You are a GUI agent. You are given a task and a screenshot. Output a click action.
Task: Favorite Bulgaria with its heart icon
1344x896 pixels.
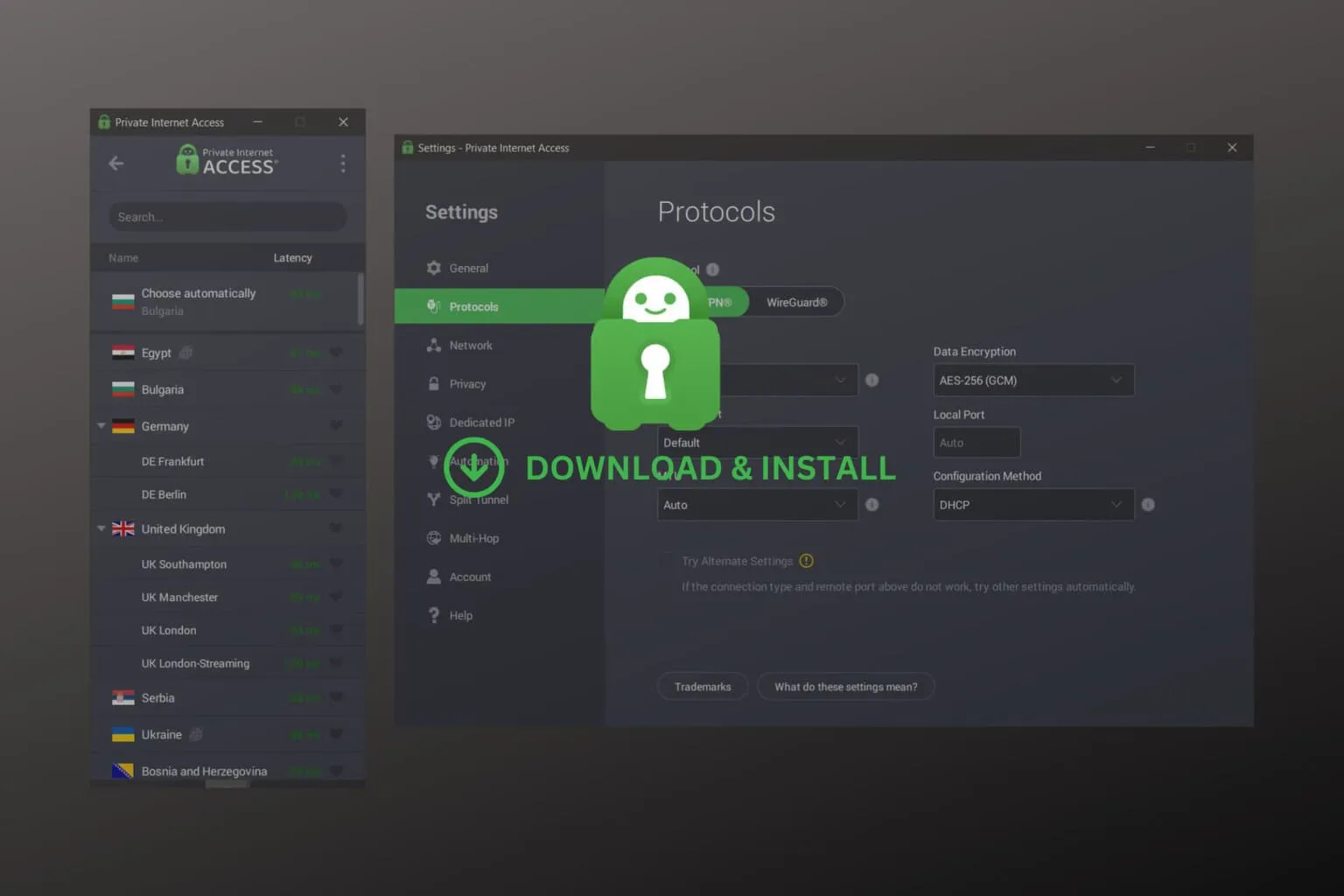point(336,389)
